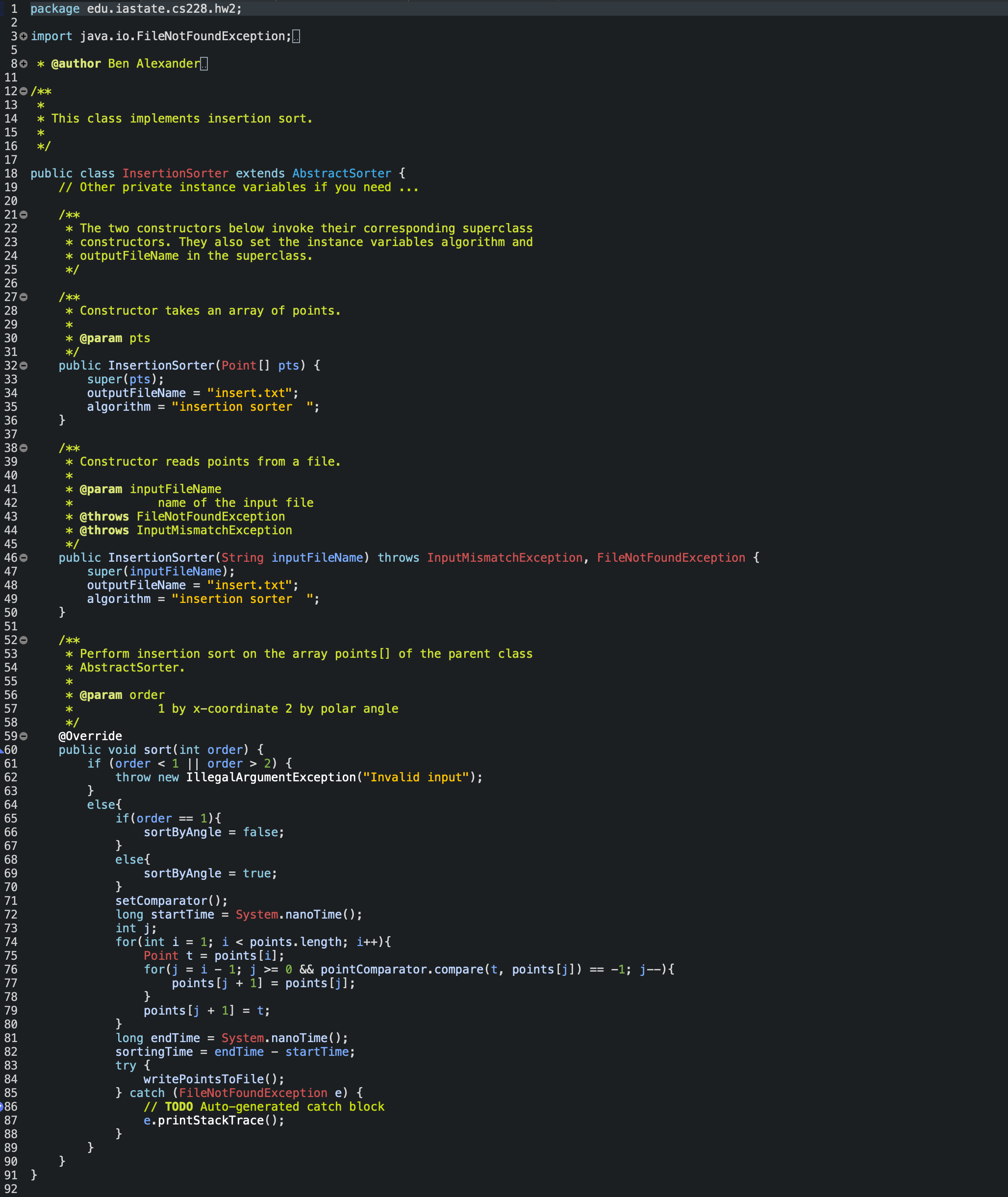This screenshot has width=1008, height=1197.
Task: Click '@param pts' tag on line 30
Action: pyautogui.click(x=115, y=338)
